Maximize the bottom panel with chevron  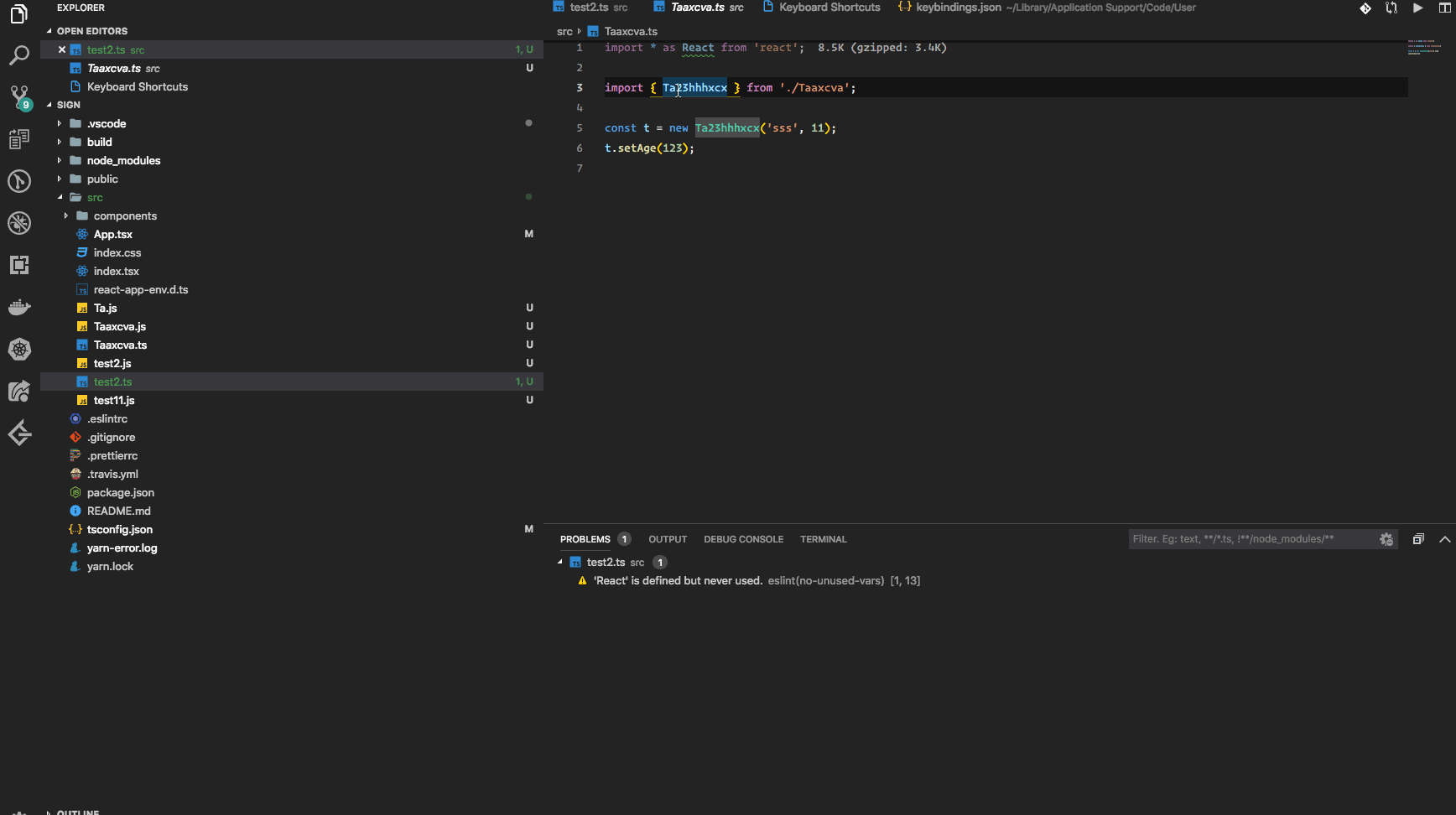tap(1444, 539)
